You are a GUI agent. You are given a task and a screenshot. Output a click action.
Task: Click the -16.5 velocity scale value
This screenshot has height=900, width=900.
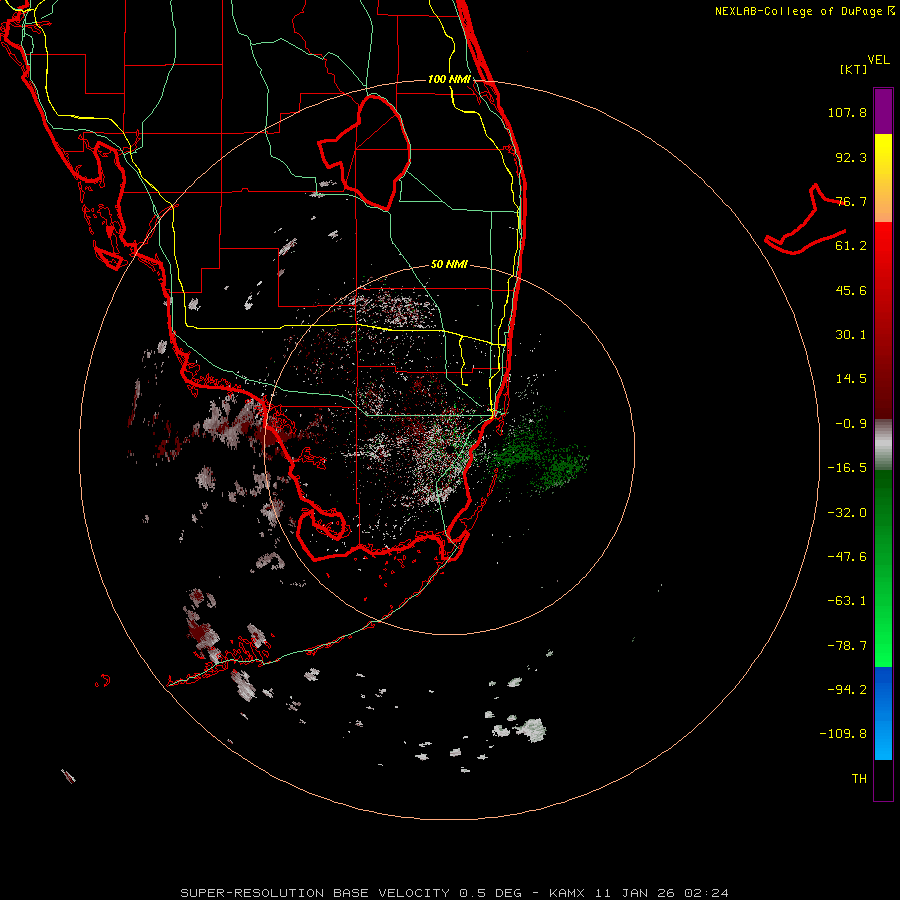847,468
